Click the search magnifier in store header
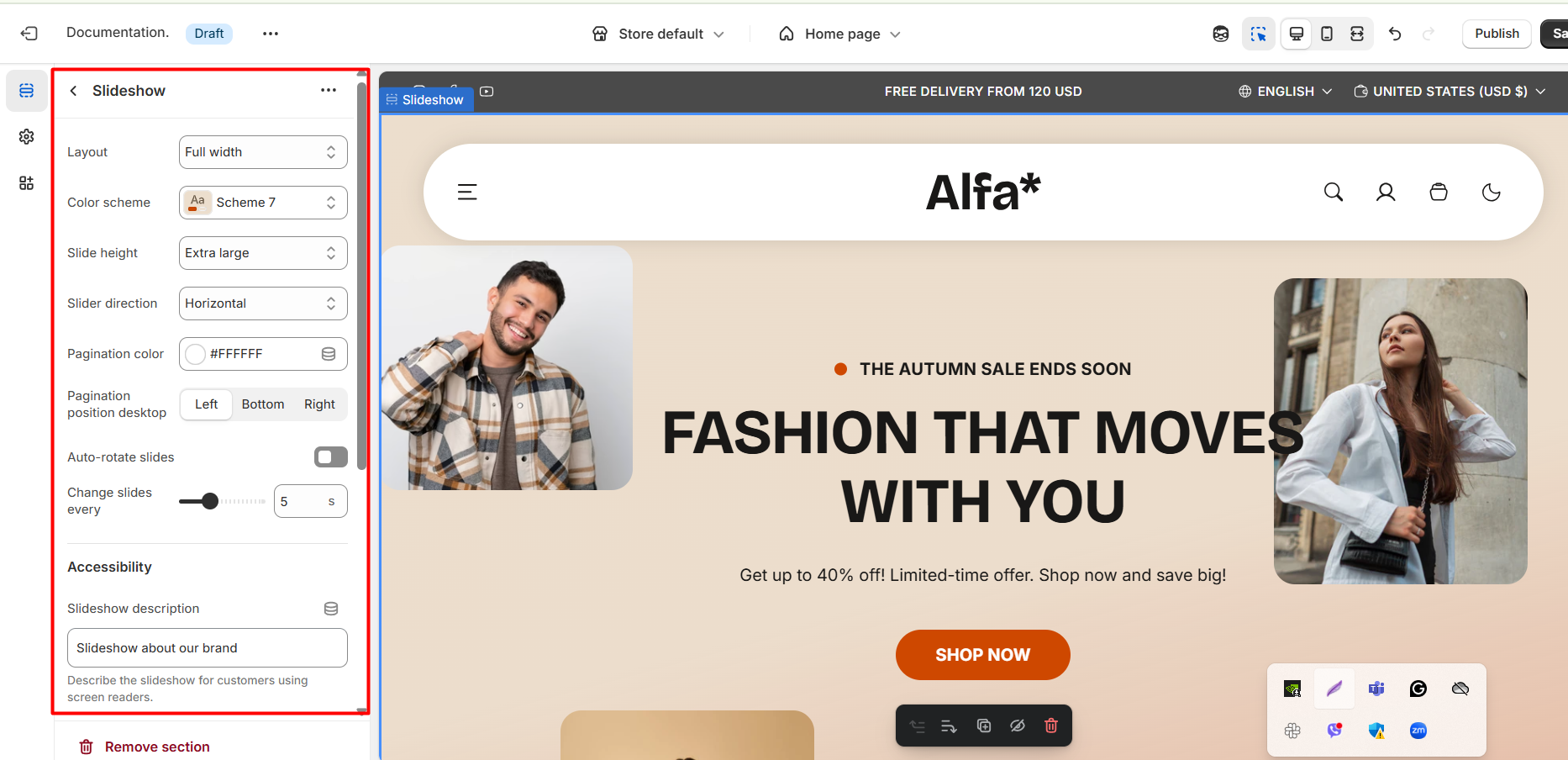 pyautogui.click(x=1334, y=193)
